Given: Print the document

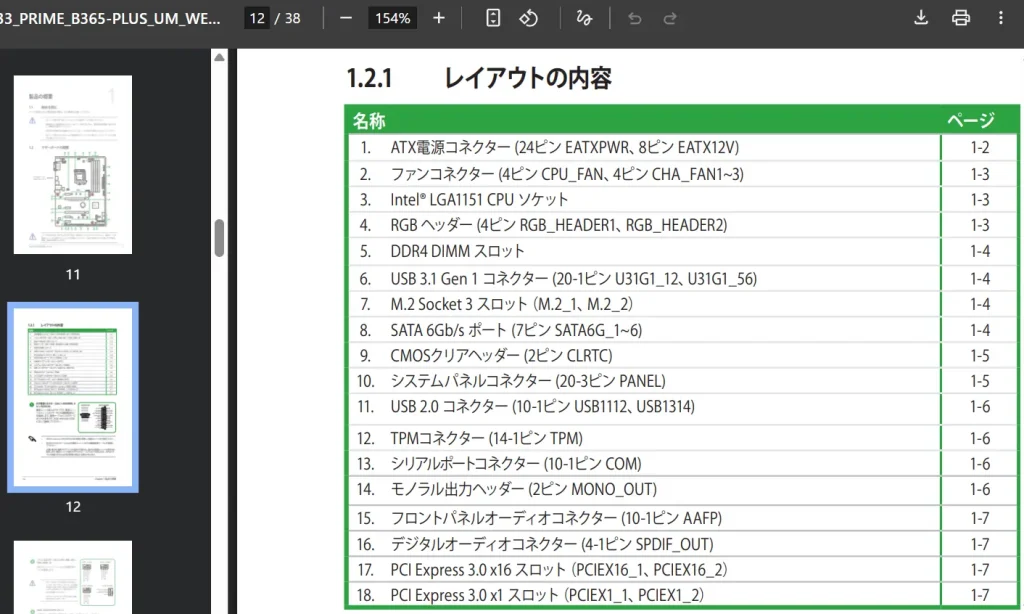Looking at the screenshot, I should 961,18.
